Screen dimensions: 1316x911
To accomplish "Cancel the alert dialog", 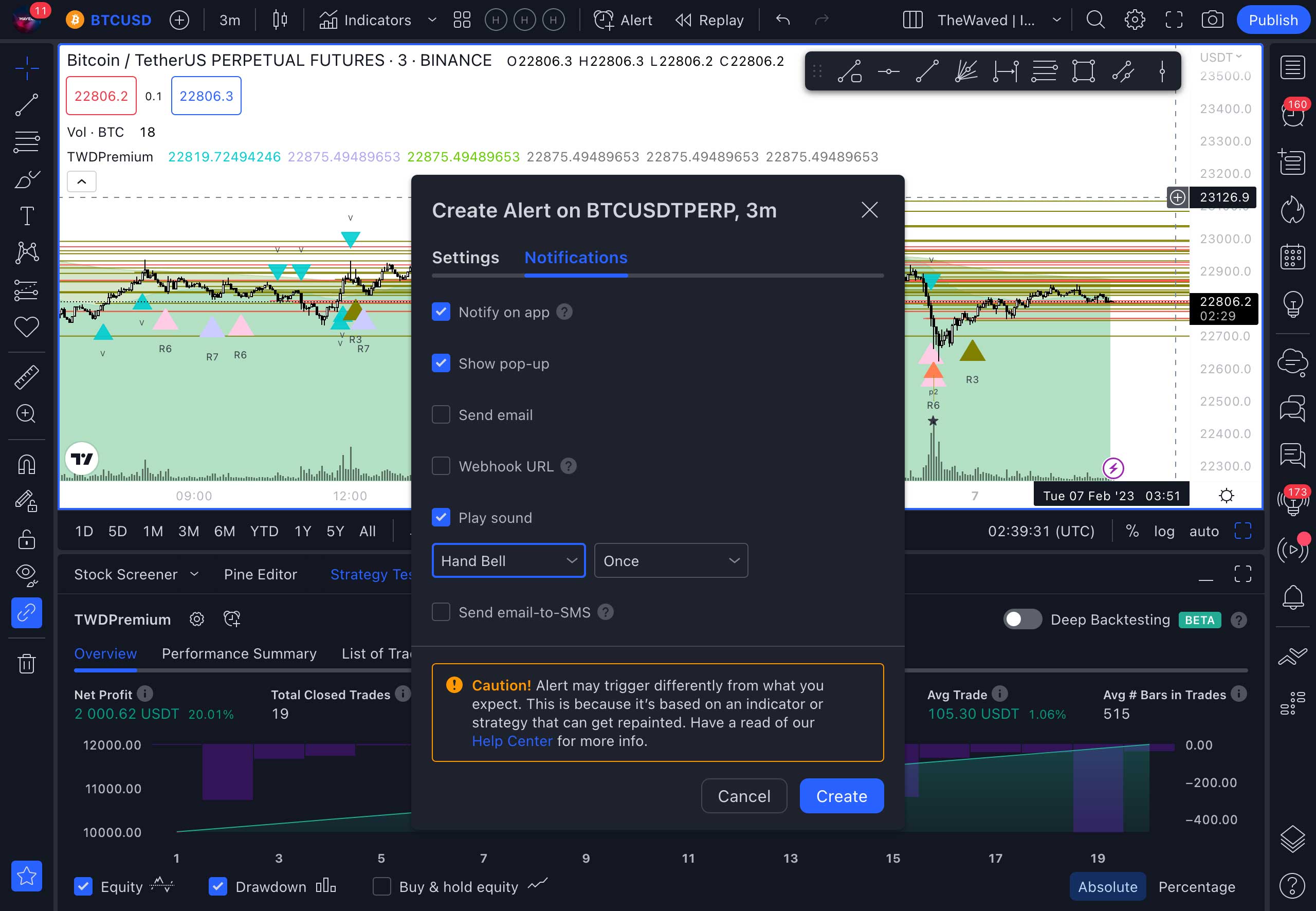I will 744,796.
